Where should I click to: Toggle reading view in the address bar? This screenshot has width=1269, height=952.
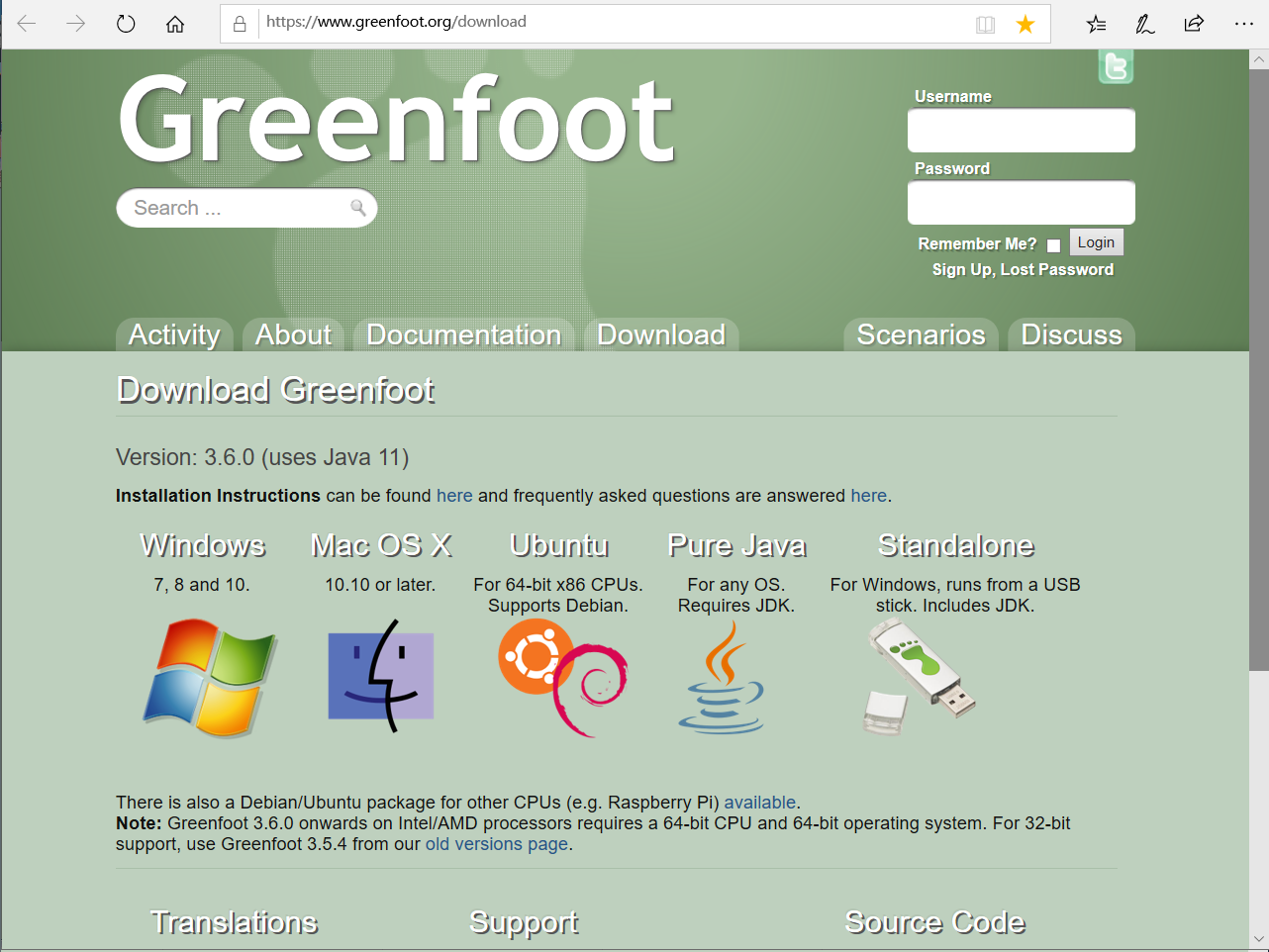[985, 24]
